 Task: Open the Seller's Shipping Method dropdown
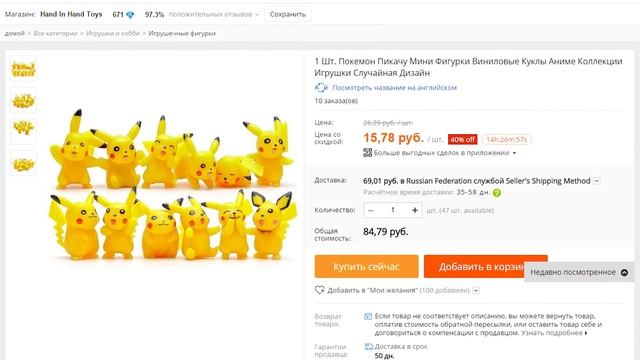(596, 181)
